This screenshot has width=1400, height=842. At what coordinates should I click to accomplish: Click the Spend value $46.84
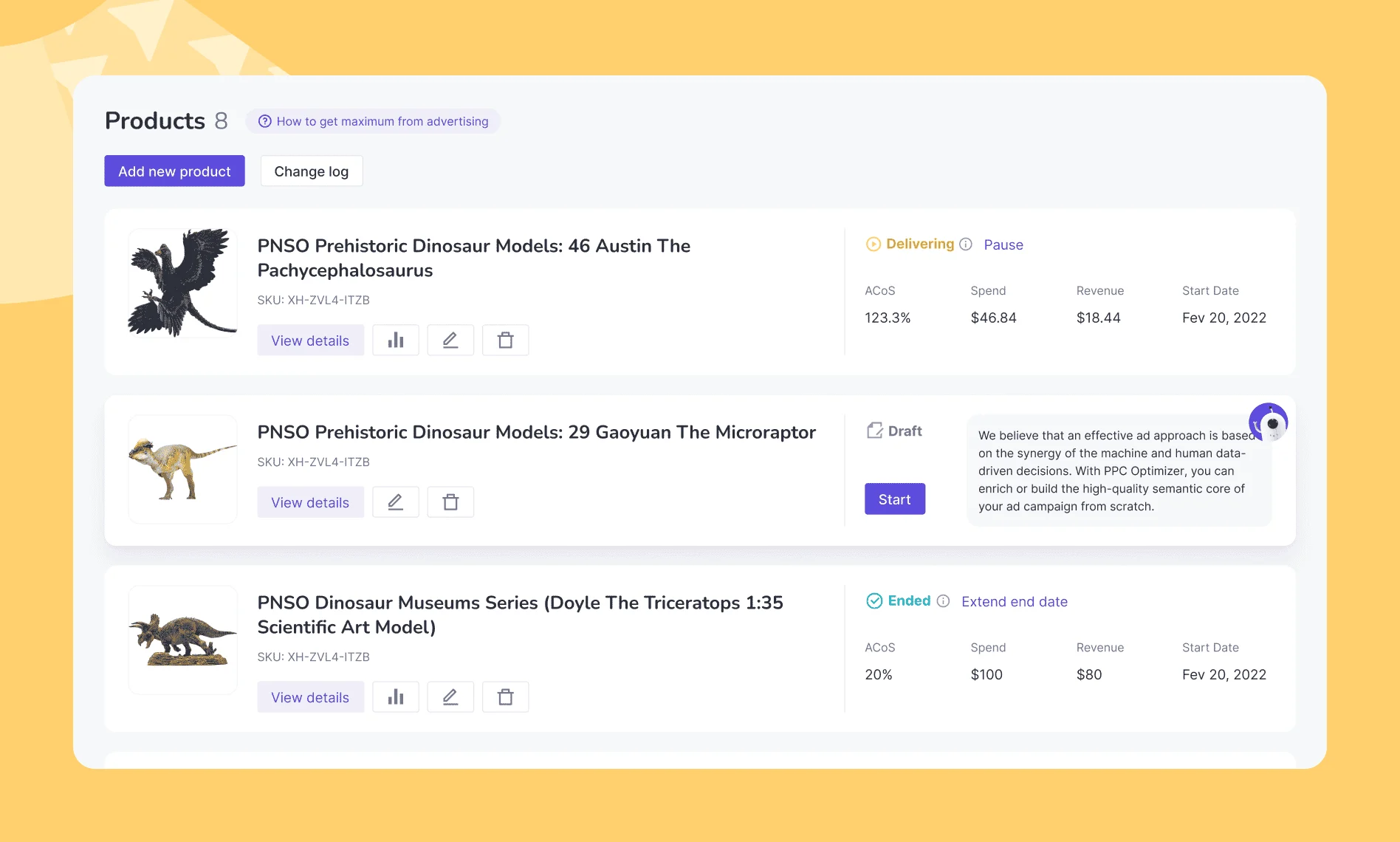coord(993,318)
